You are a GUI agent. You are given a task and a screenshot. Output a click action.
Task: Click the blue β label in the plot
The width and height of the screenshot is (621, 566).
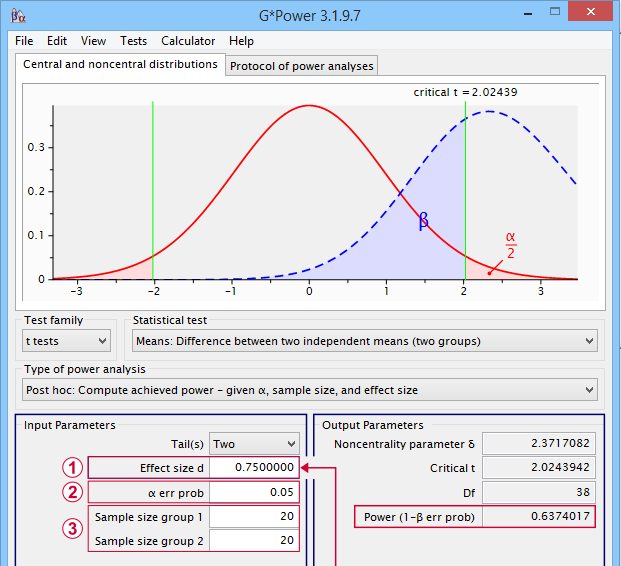coord(423,220)
